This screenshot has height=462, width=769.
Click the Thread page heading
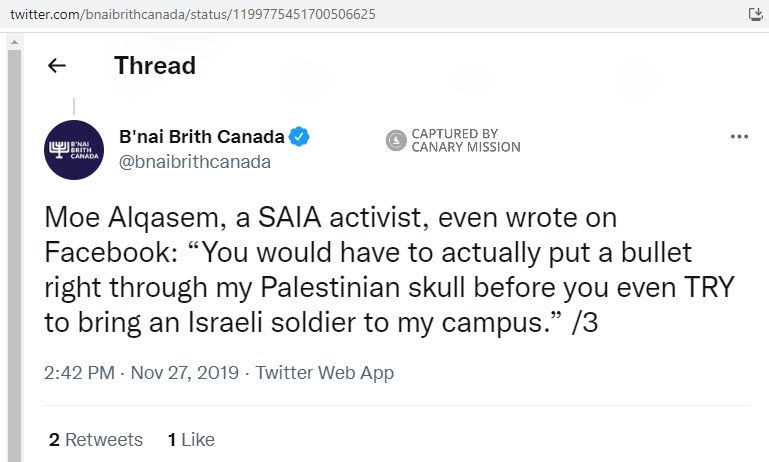pos(155,66)
